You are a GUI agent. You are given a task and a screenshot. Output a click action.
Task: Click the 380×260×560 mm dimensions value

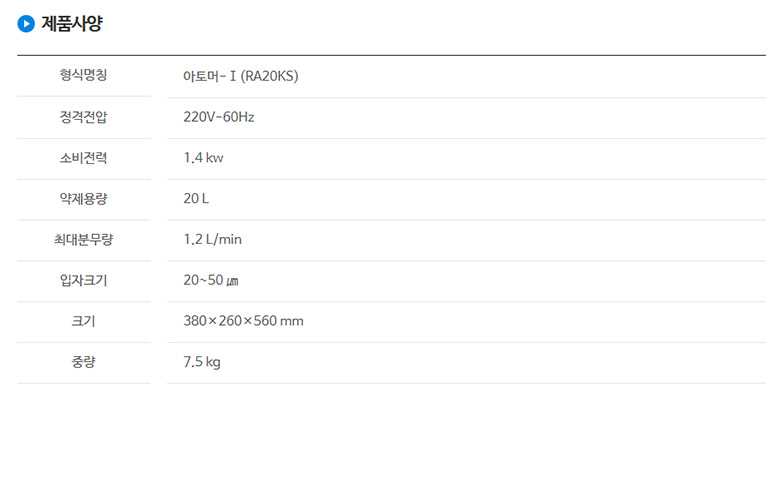243,321
